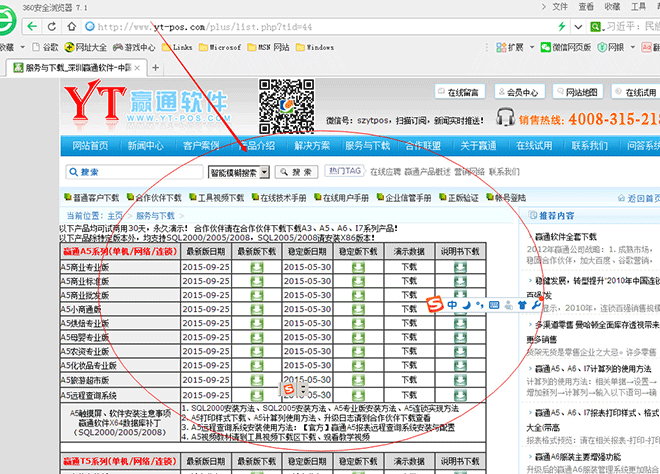Click 下载 demo data for A5农资专业版
660x474 pixels.
click(x=409, y=351)
